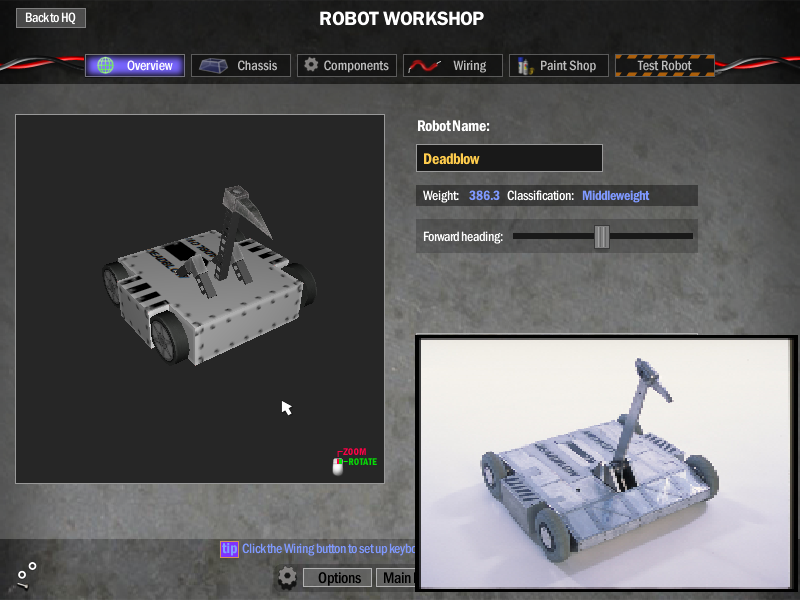
Task: Click the gear icon on Components tab
Action: coord(311,65)
